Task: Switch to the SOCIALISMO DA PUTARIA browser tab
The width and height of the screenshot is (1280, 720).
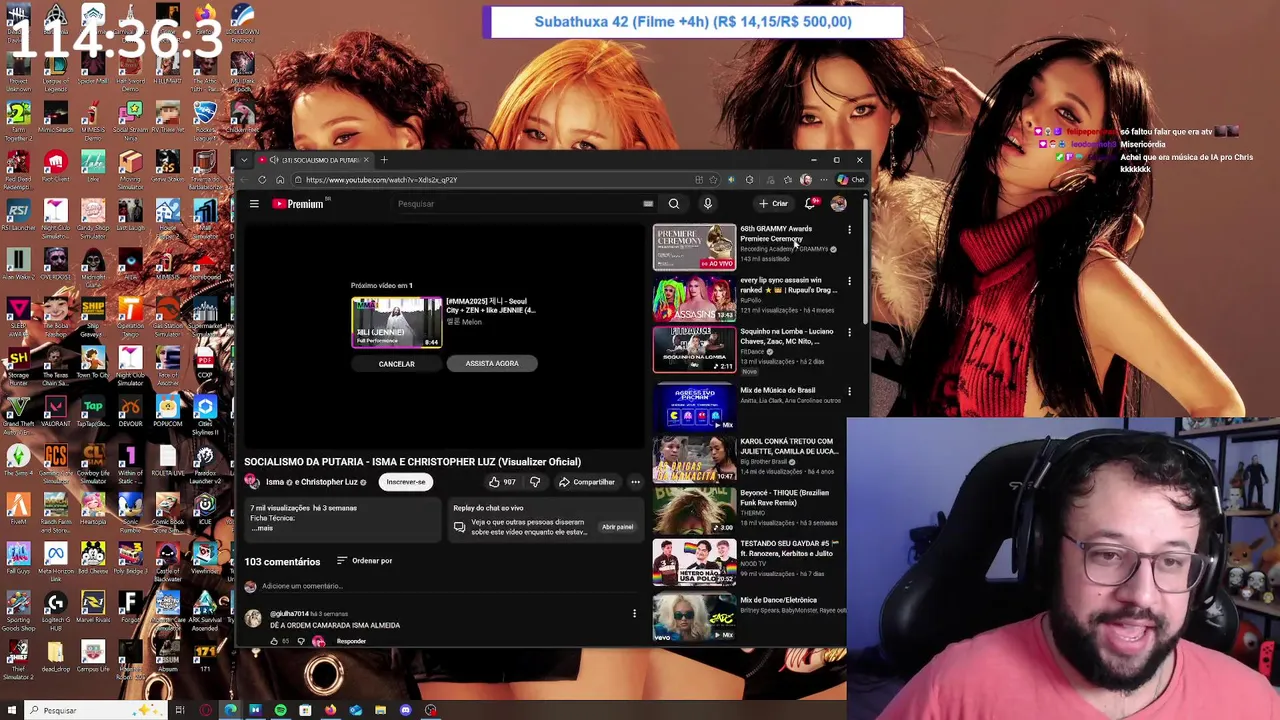Action: tap(314, 160)
